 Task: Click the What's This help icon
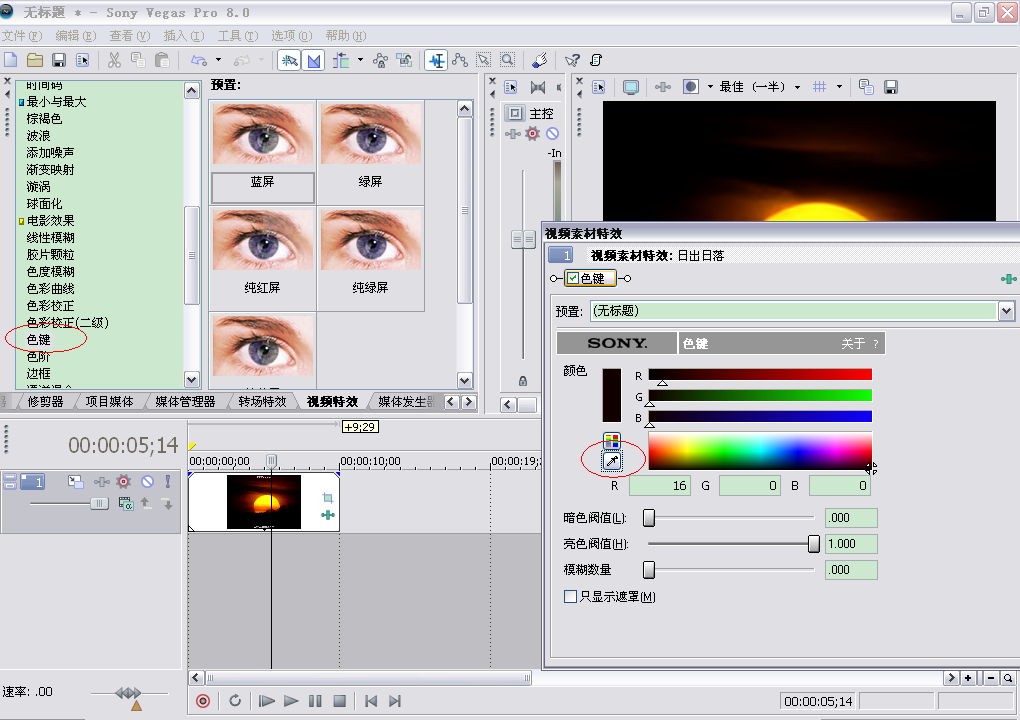[x=572, y=60]
